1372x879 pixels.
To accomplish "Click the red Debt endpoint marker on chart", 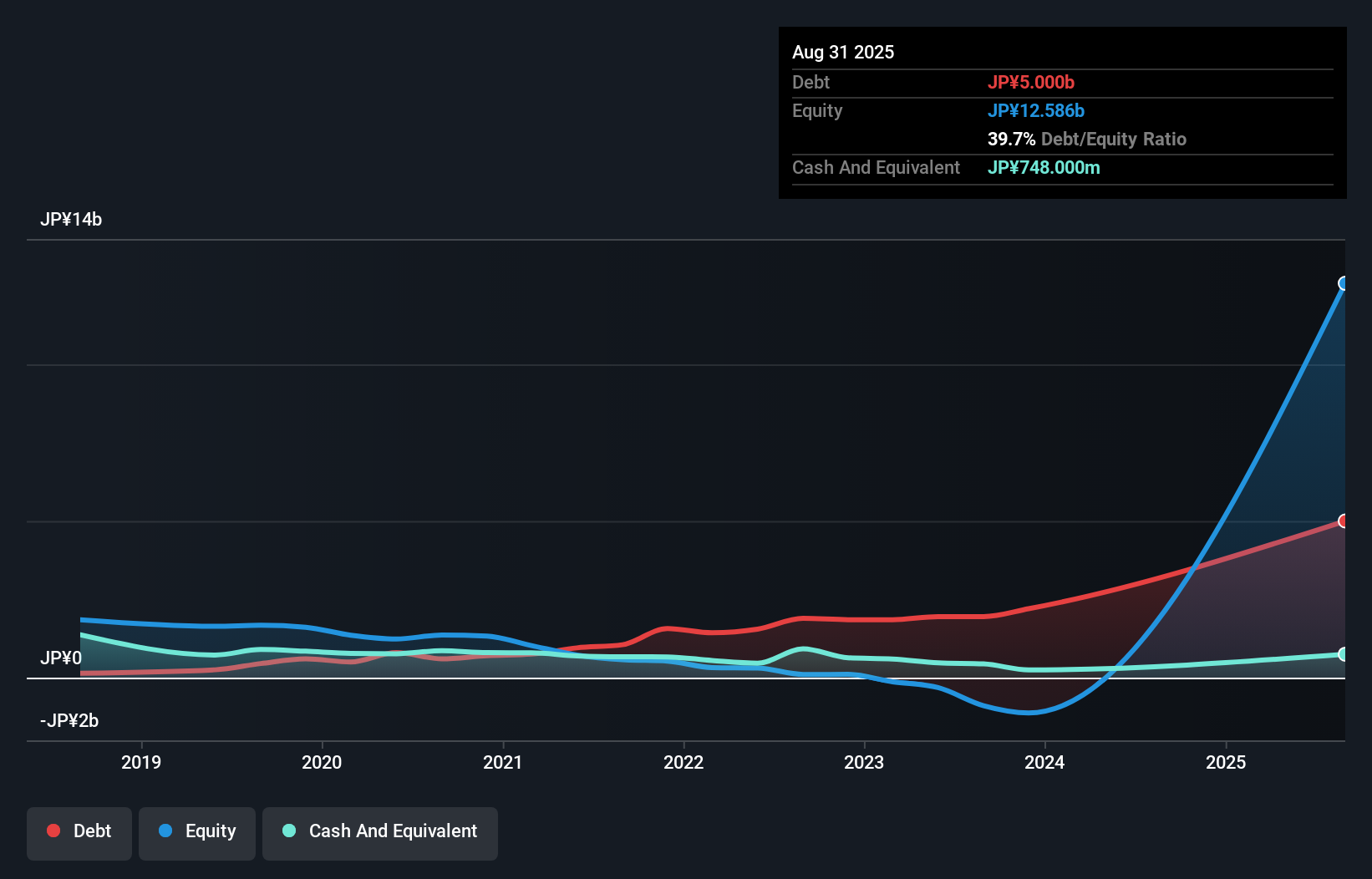I will pos(1344,521).
